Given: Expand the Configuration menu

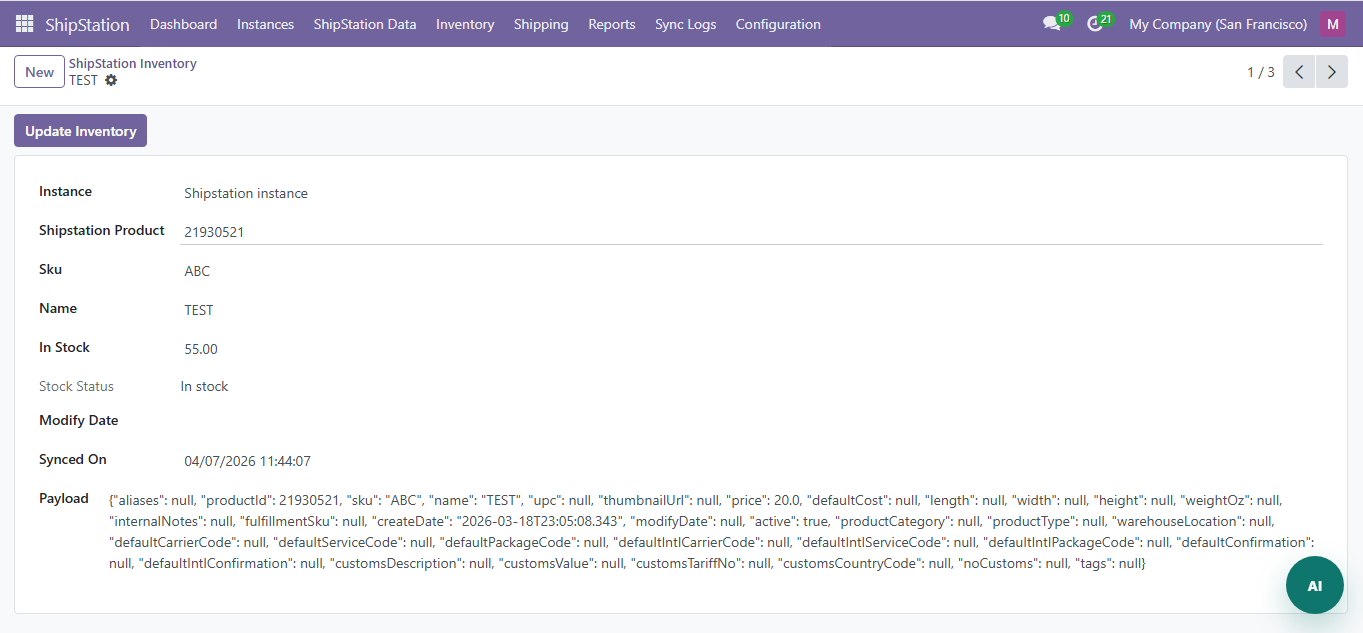Looking at the screenshot, I should coord(778,24).
